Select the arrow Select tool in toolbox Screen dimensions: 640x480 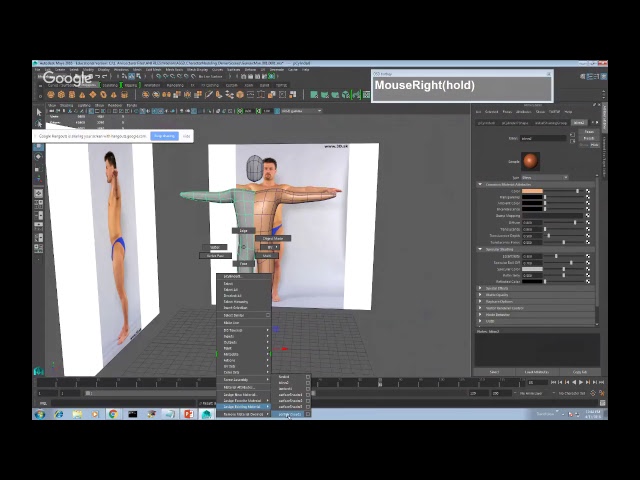click(x=39, y=112)
